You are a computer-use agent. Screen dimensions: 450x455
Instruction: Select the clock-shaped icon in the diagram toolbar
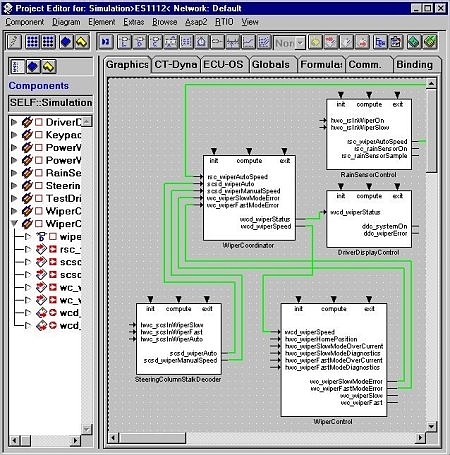201,42
